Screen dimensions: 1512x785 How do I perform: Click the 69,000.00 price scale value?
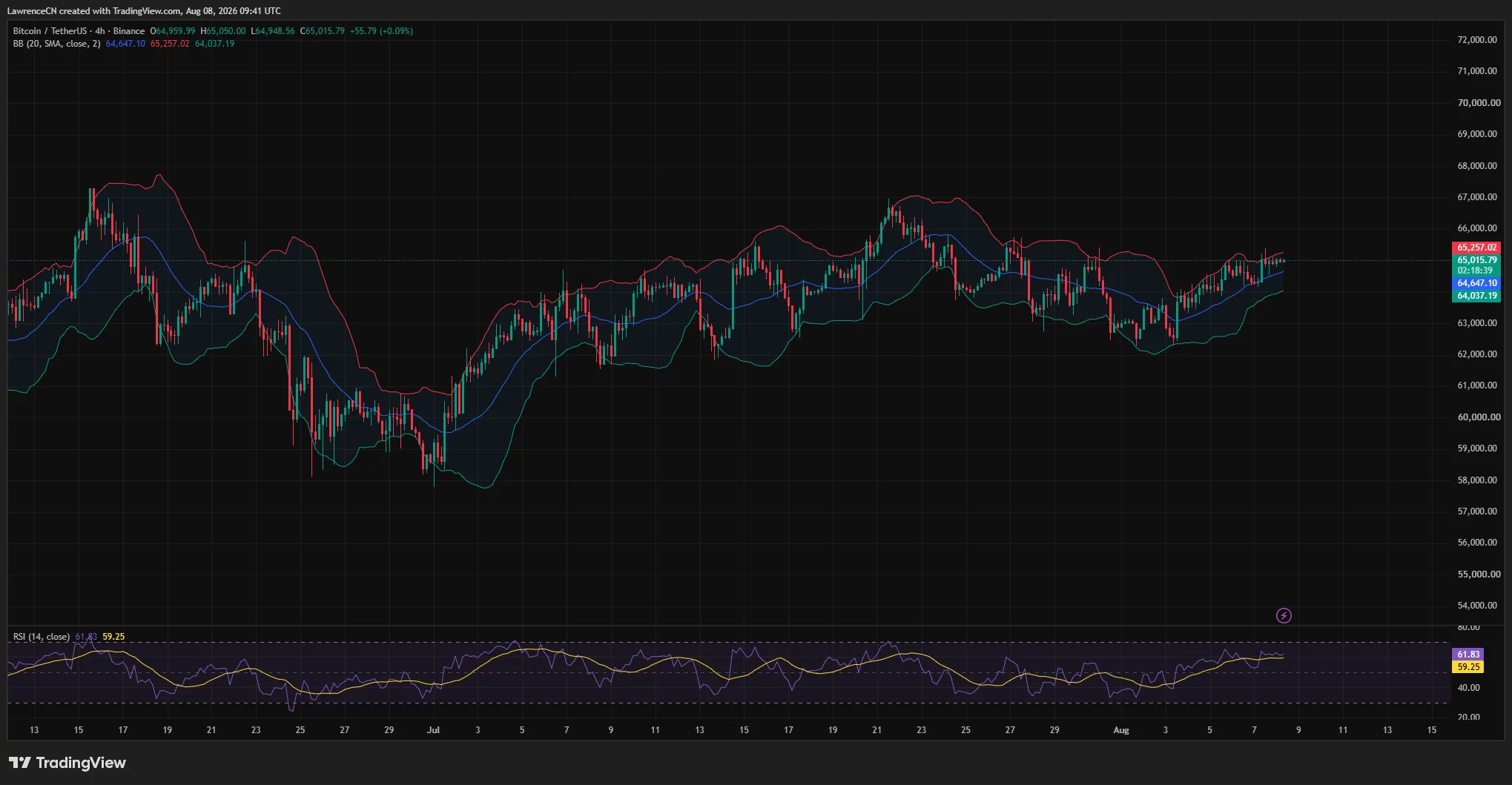click(x=1477, y=134)
